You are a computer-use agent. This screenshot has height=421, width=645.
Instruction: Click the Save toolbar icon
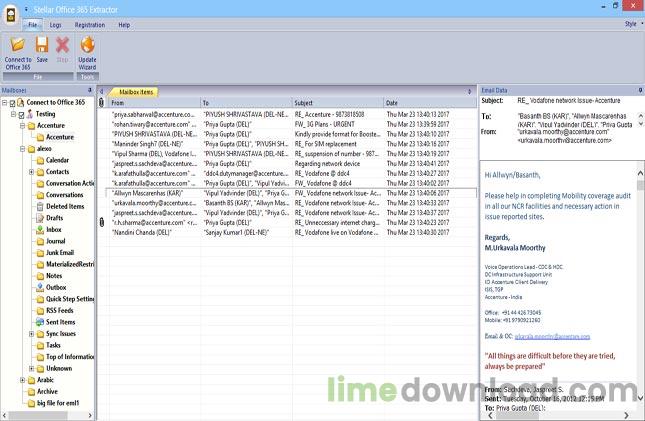[x=42, y=44]
